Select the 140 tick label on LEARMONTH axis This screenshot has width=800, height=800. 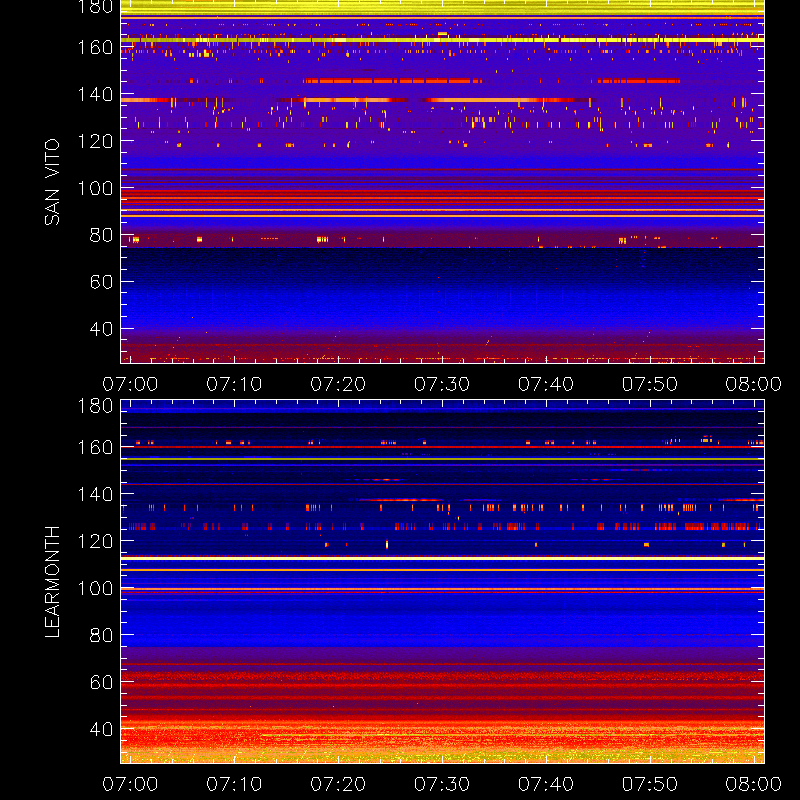(95, 494)
